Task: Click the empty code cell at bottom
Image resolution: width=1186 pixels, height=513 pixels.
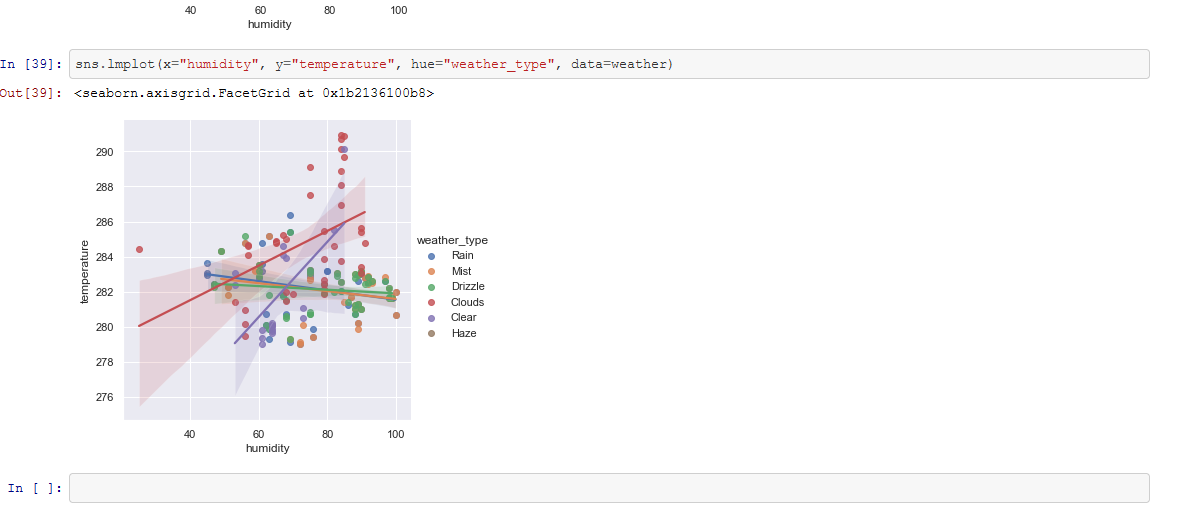Action: click(609, 488)
